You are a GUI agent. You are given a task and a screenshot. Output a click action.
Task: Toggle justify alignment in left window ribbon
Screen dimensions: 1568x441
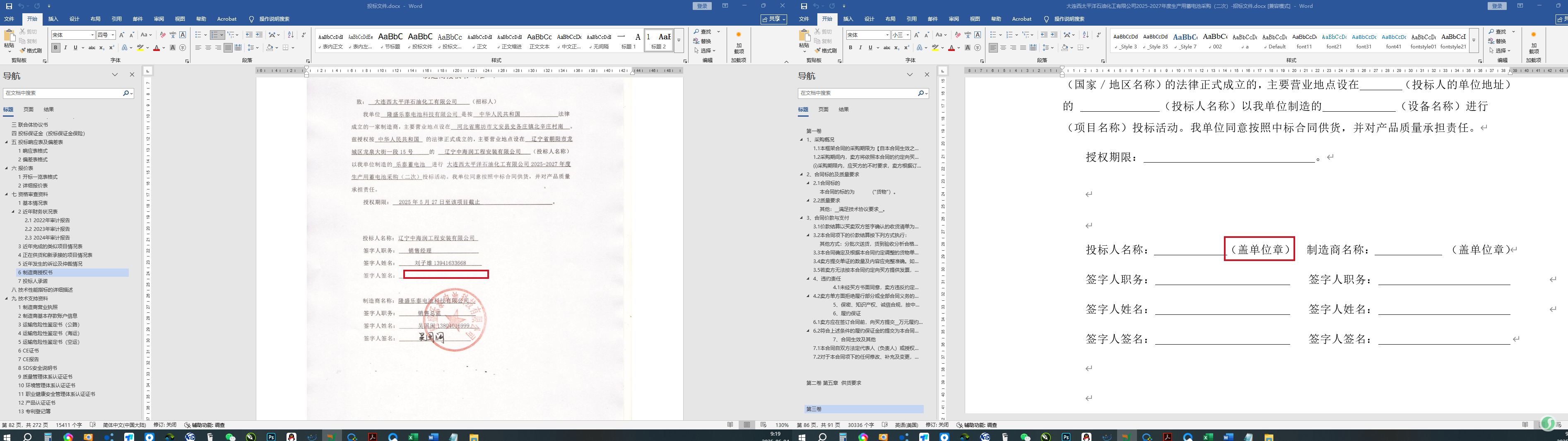tap(228, 48)
